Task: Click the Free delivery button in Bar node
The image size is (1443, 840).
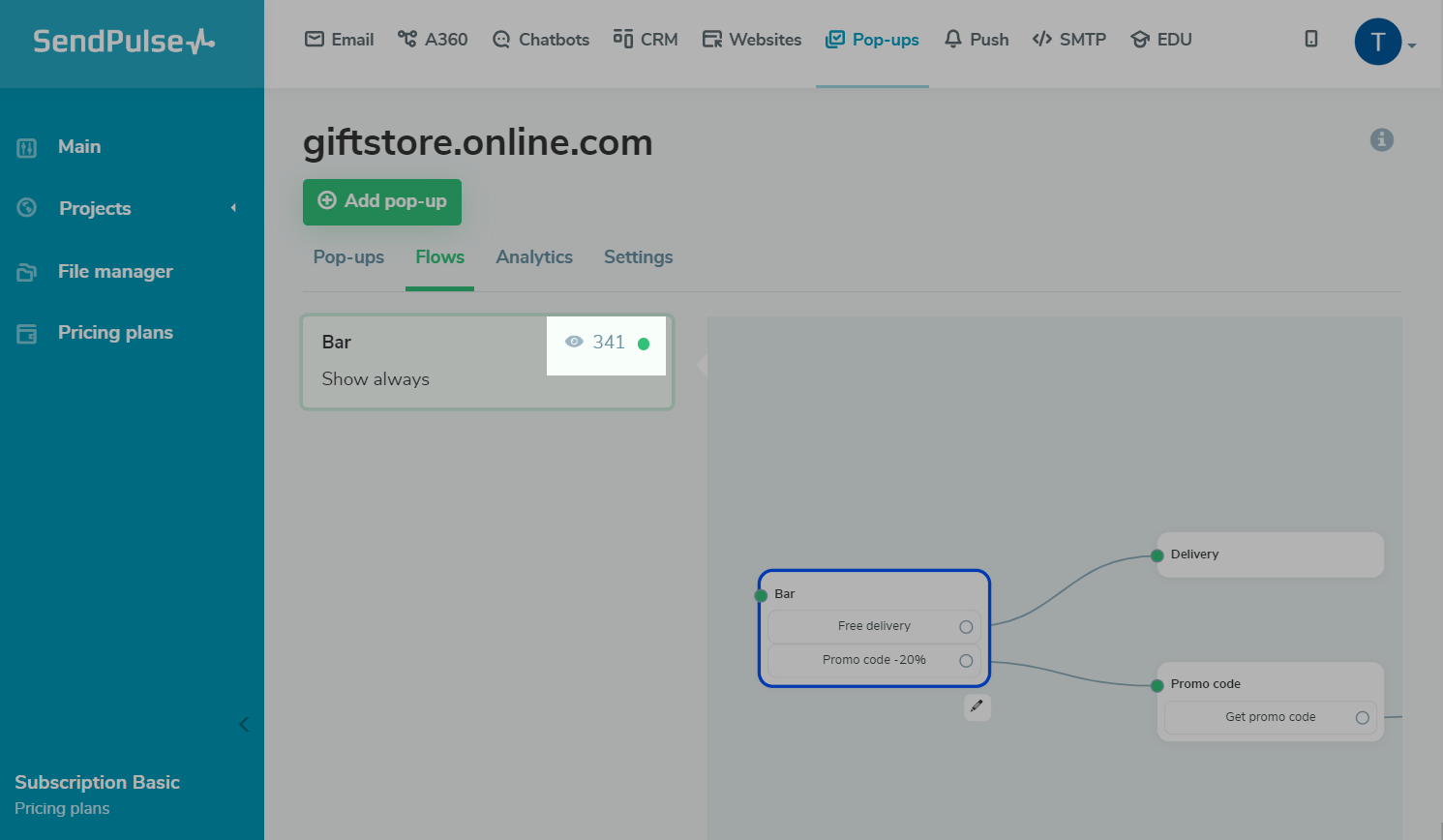Action: click(x=875, y=627)
